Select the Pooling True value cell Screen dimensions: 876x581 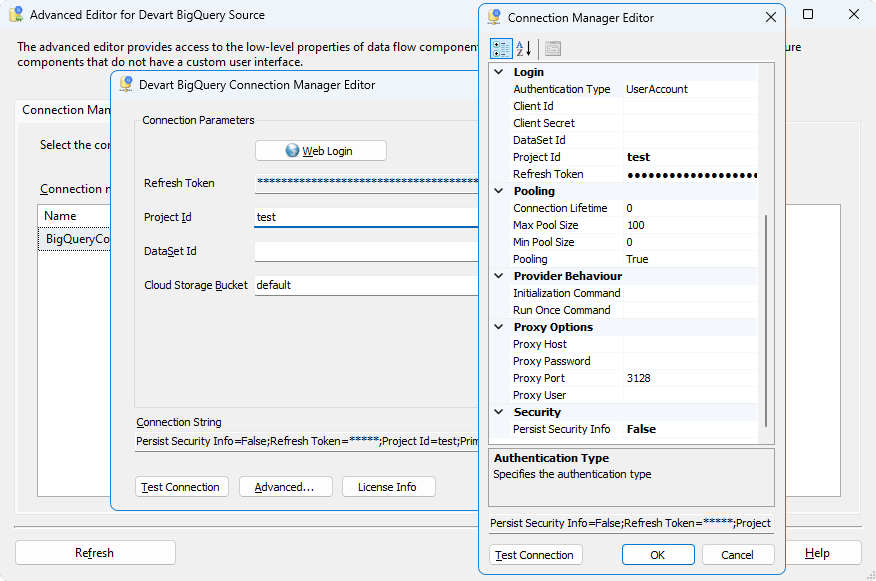click(x=690, y=259)
